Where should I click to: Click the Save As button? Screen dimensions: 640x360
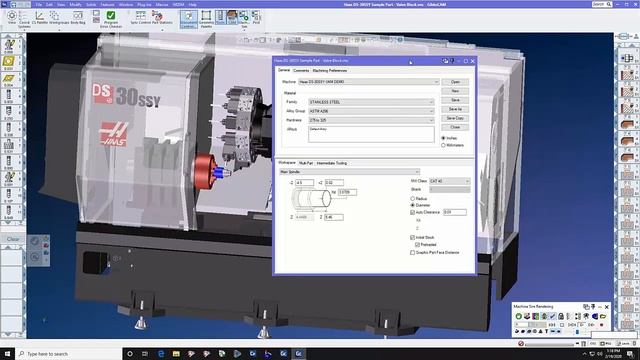tap(455, 109)
